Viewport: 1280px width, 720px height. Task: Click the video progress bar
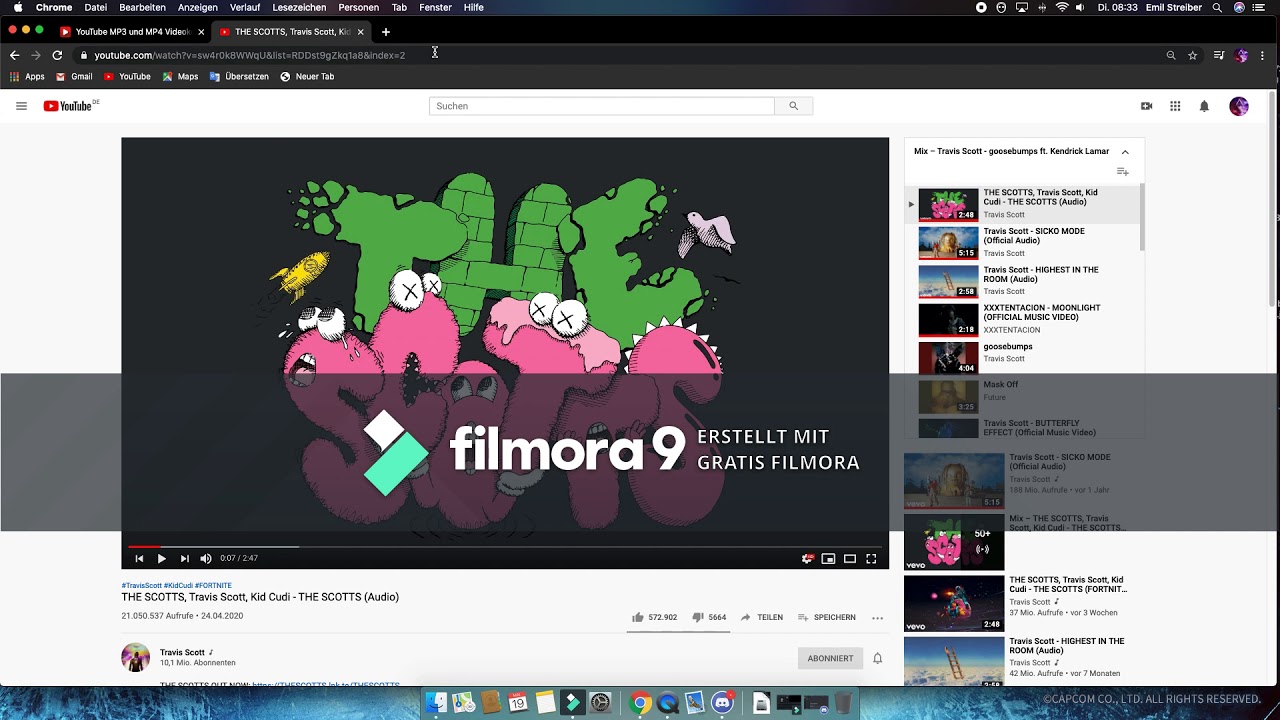(505, 547)
